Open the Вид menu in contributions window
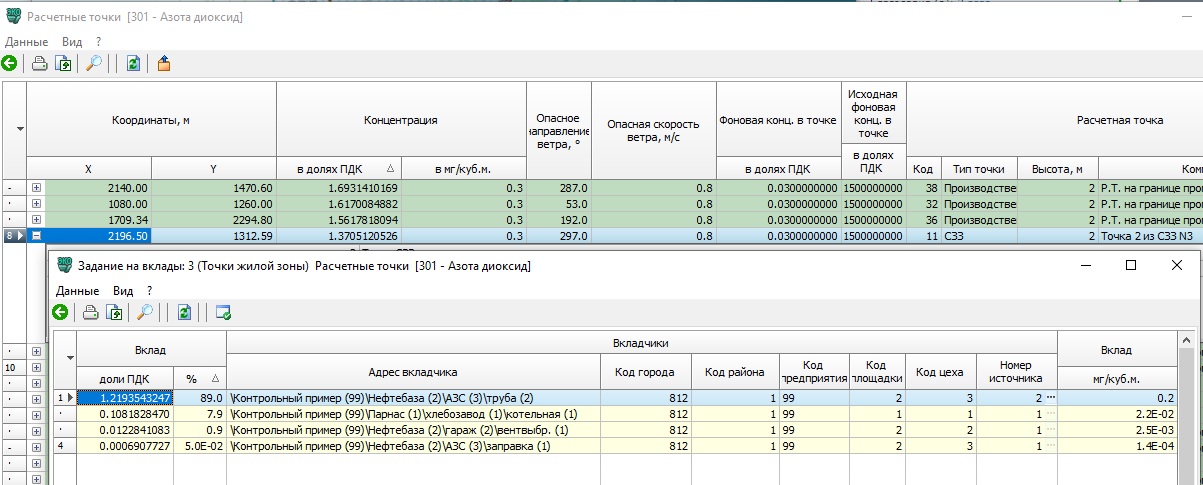 pyautogui.click(x=122, y=291)
